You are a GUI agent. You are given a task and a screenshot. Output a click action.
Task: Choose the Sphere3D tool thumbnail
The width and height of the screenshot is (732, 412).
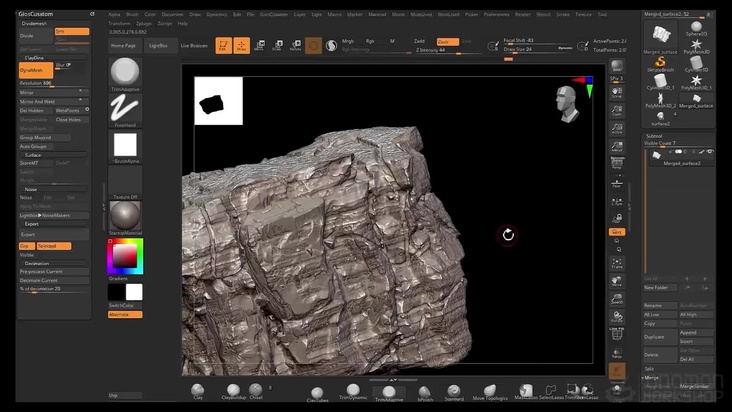(696, 28)
